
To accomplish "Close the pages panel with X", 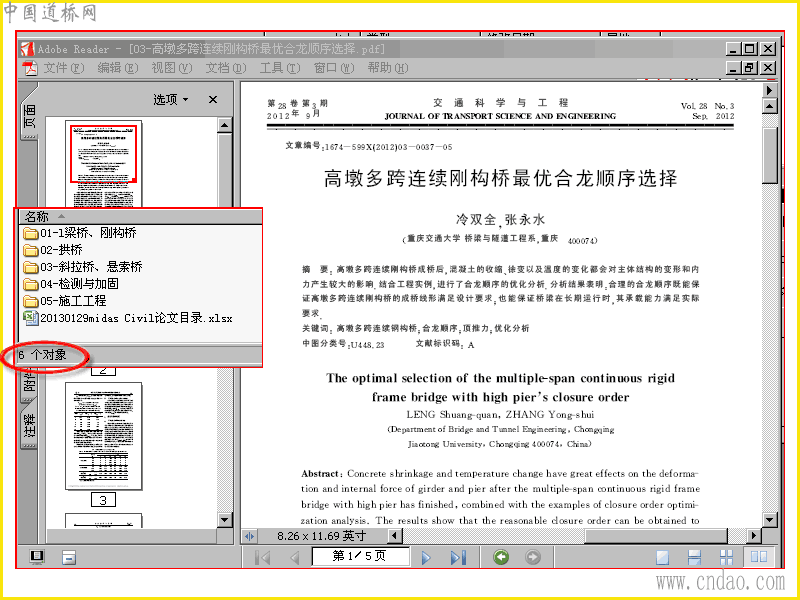I will pyautogui.click(x=213, y=99).
